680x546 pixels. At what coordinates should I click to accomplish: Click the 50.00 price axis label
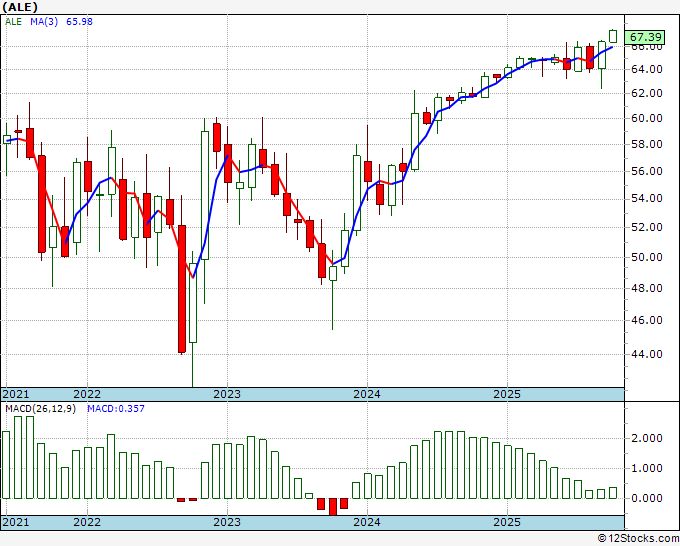pos(647,257)
